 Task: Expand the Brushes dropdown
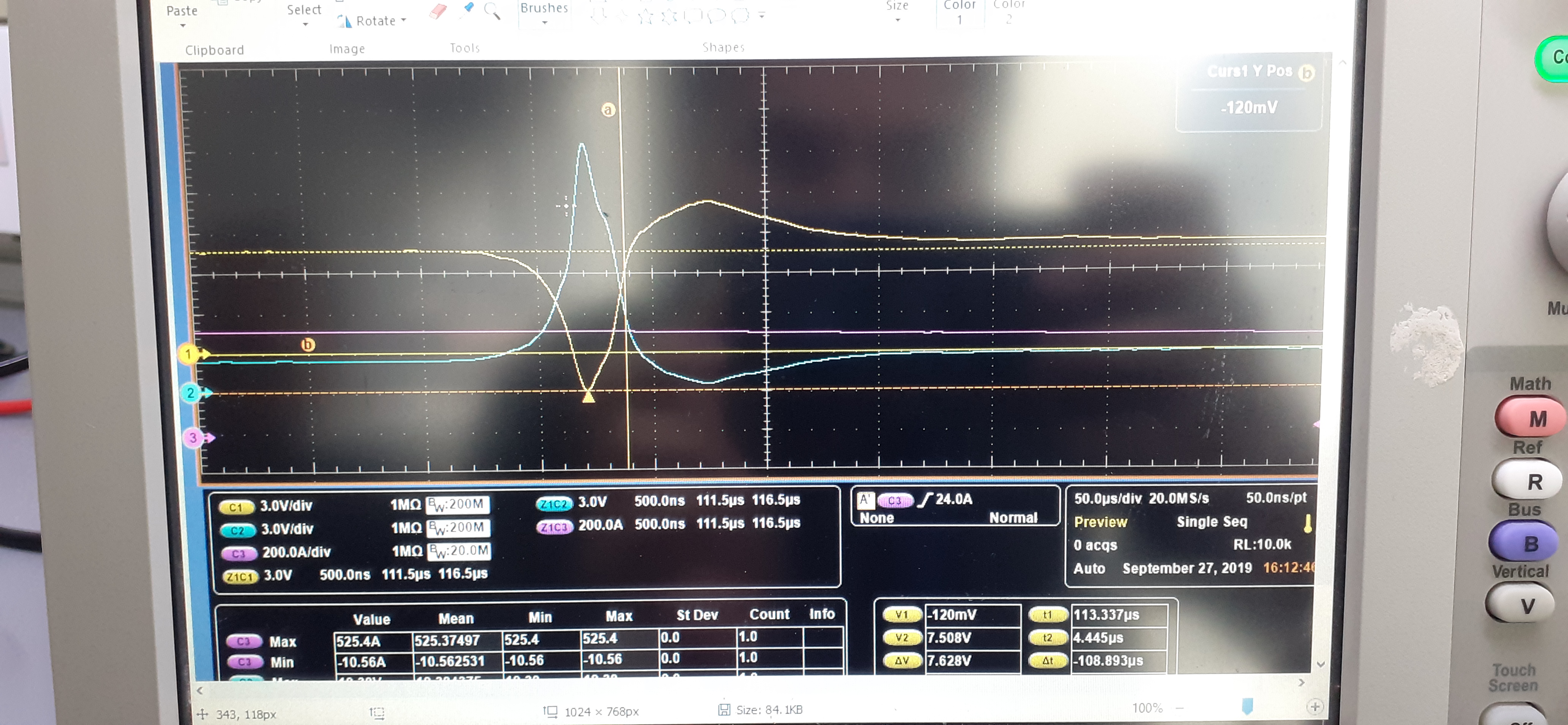(x=544, y=22)
